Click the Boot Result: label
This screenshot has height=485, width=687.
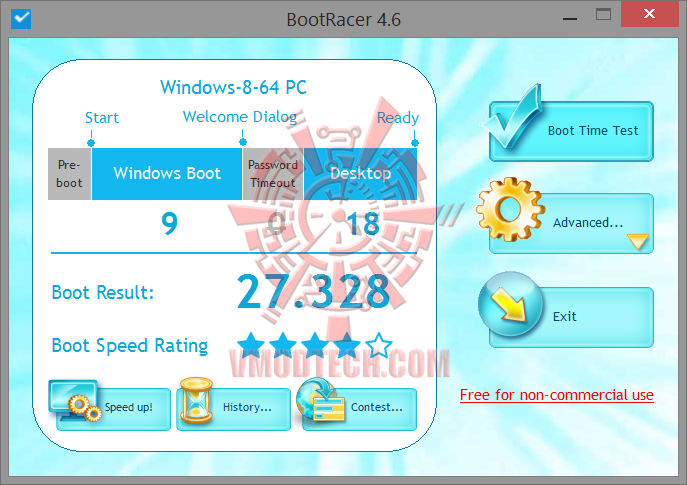pyautogui.click(x=103, y=292)
